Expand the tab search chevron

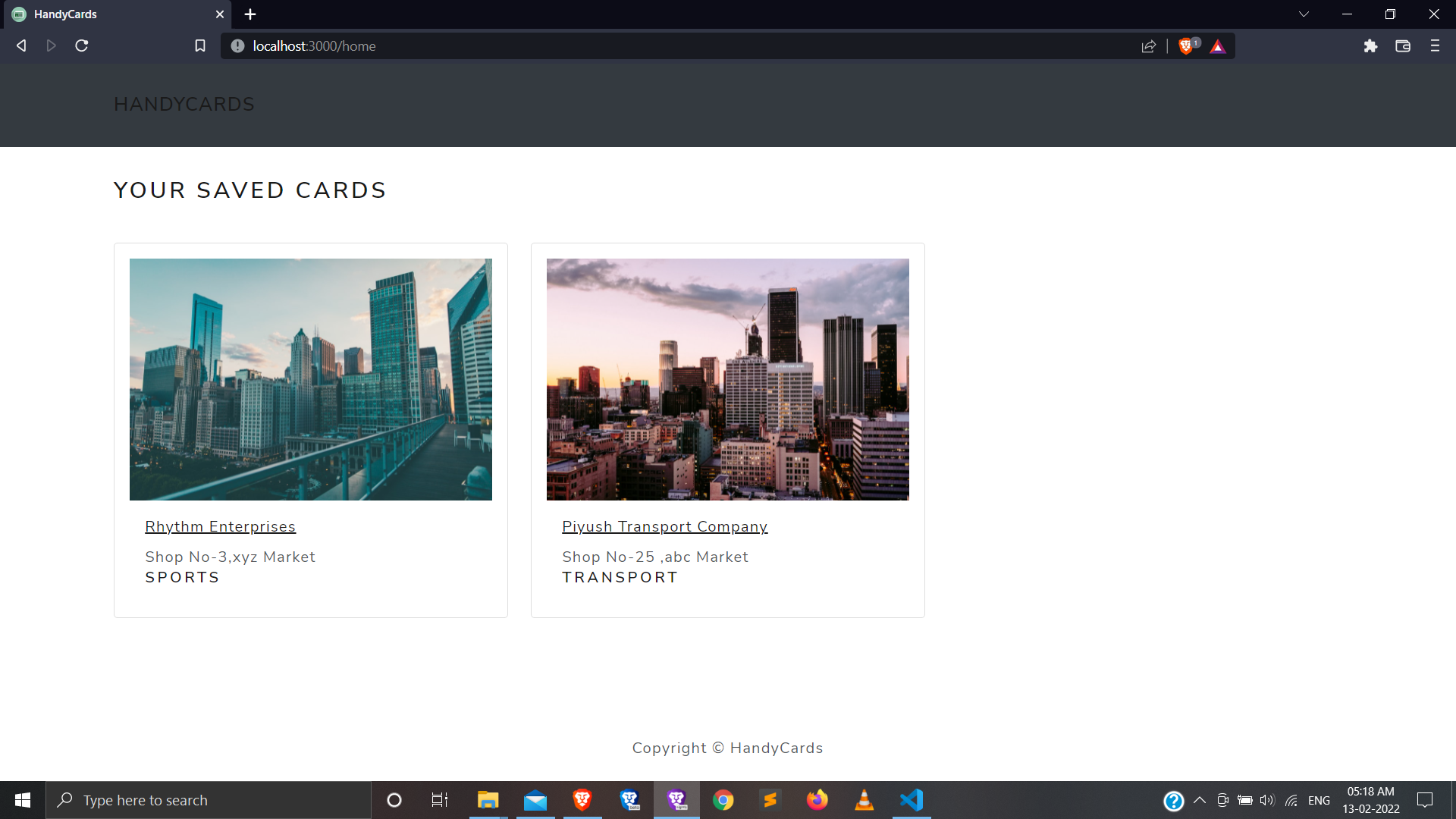tap(1304, 14)
